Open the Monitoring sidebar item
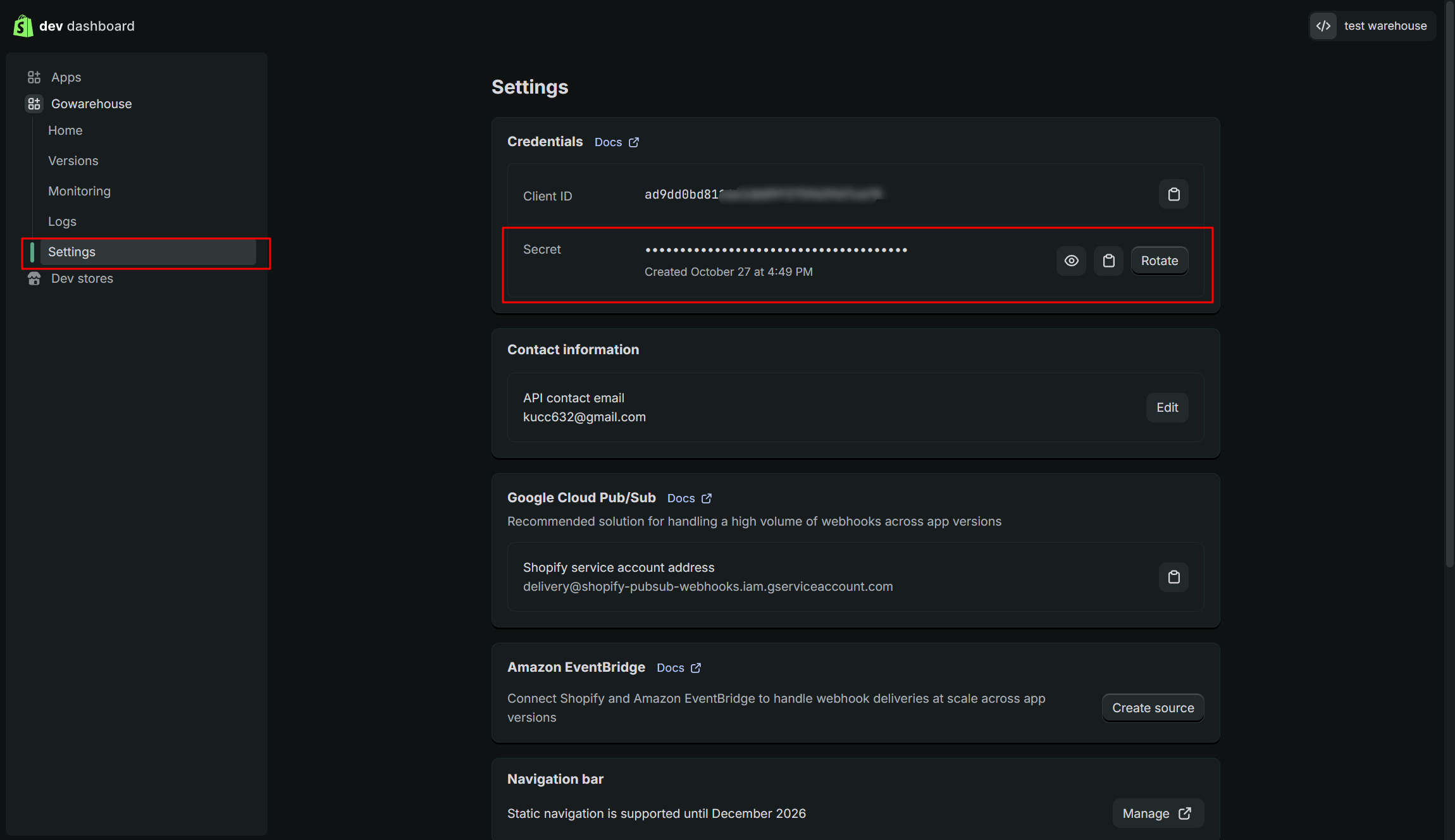 click(79, 191)
